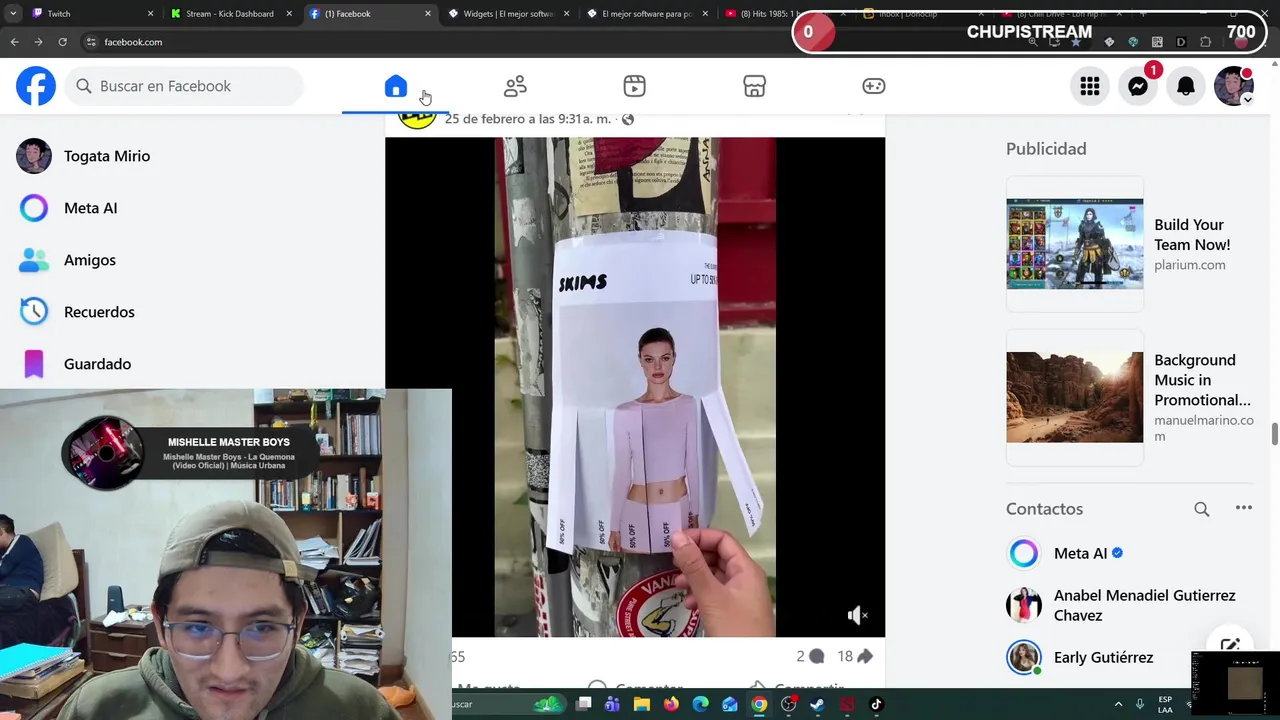Open TikTok from the taskbar
Image resolution: width=1280 pixels, height=720 pixels.
876,704
